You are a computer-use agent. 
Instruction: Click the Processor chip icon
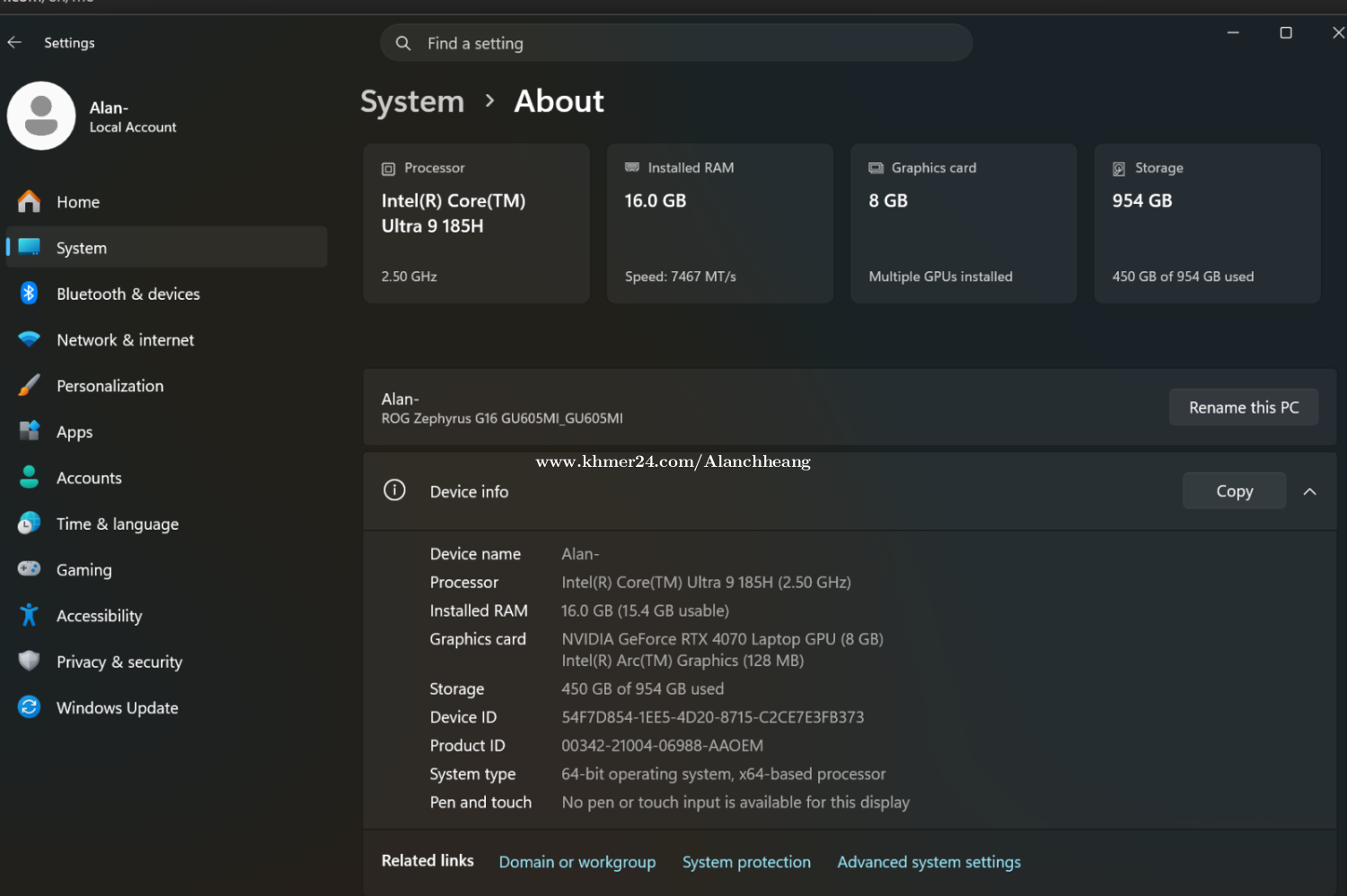[x=388, y=169]
